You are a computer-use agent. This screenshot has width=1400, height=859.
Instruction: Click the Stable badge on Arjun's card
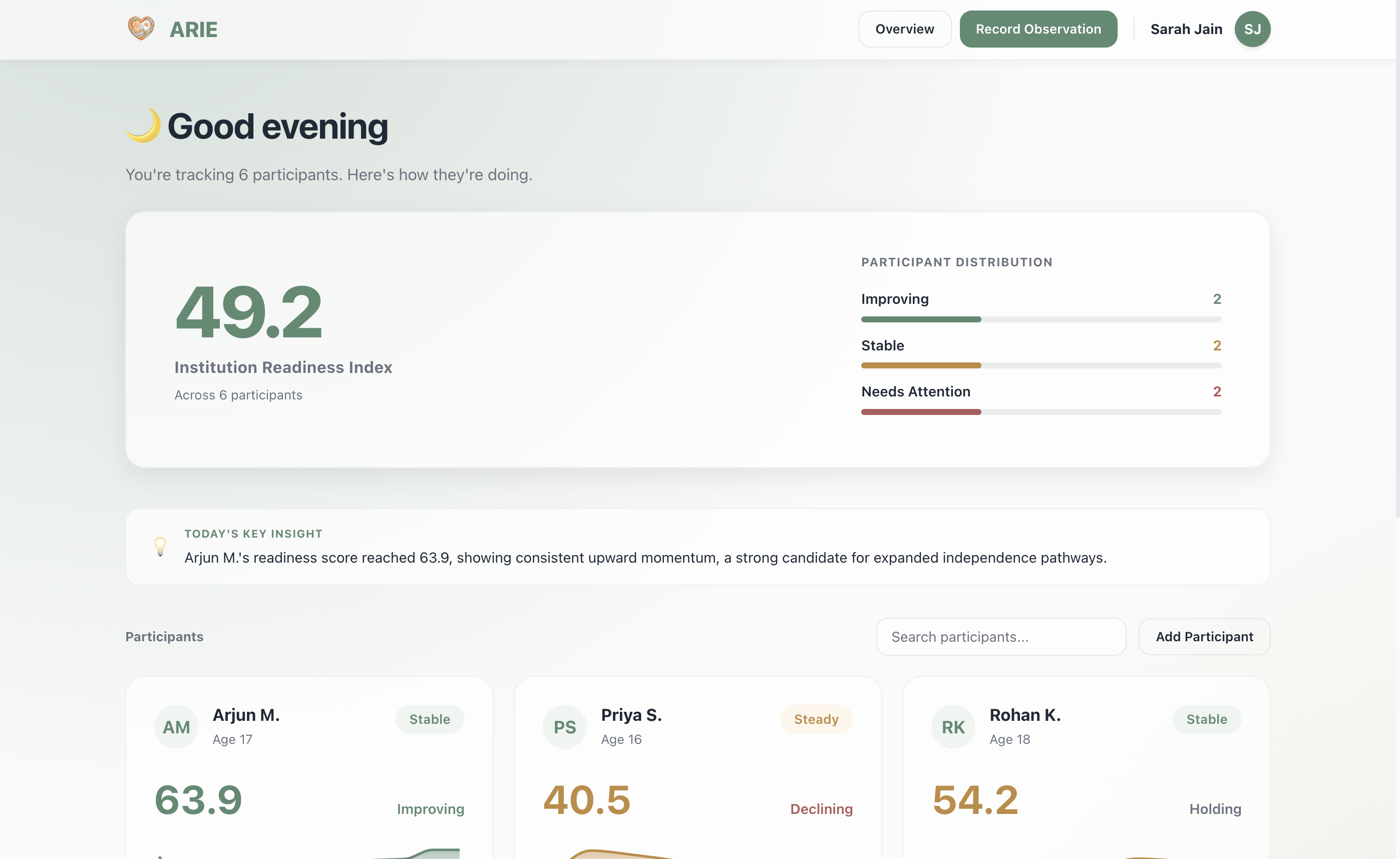click(x=430, y=719)
